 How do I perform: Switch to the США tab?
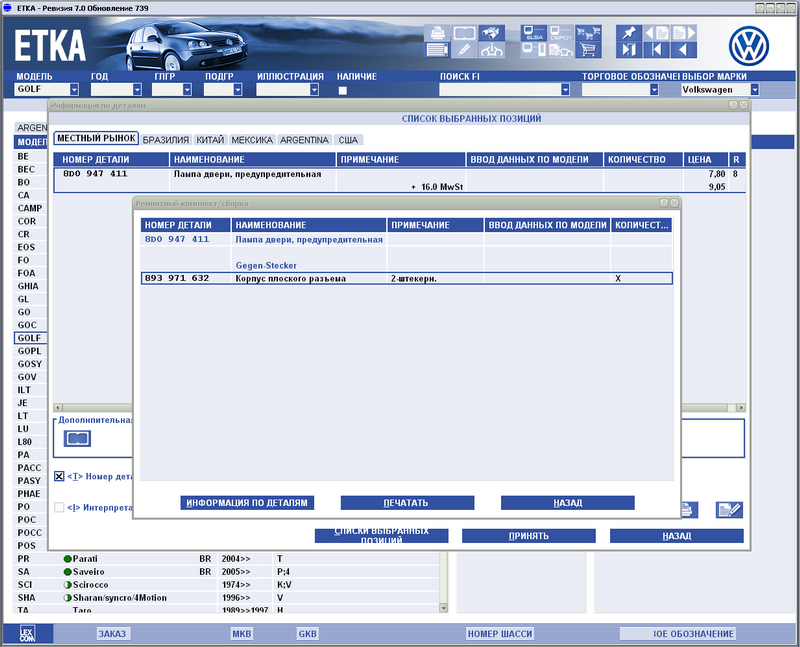pos(348,140)
